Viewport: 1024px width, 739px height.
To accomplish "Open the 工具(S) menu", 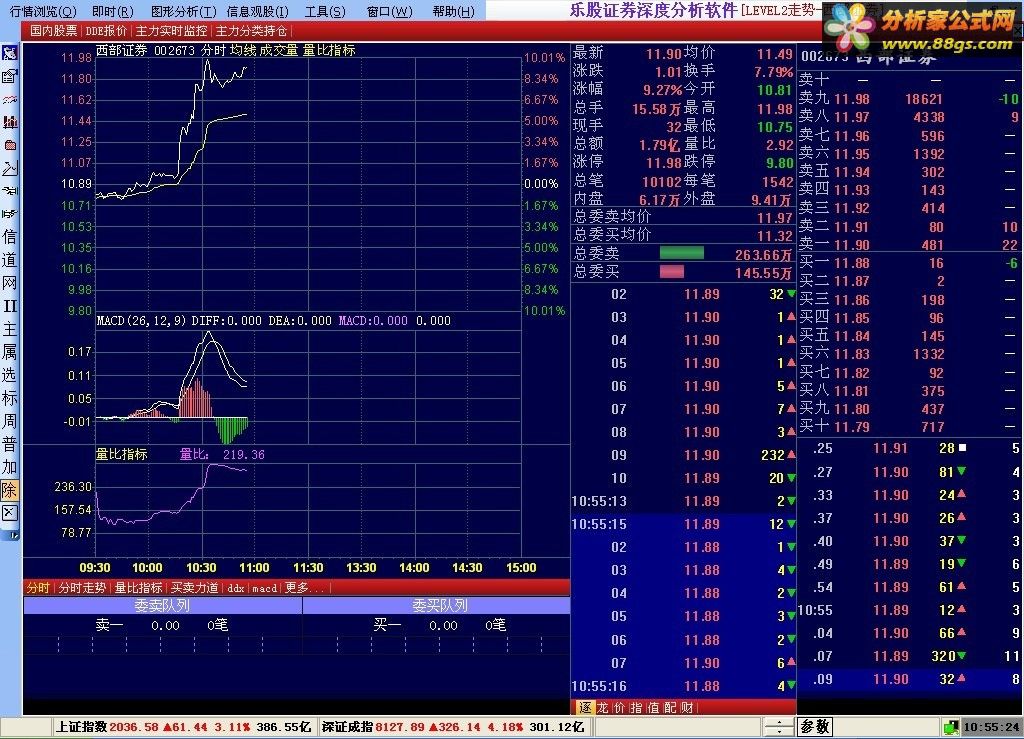I will click(x=325, y=11).
